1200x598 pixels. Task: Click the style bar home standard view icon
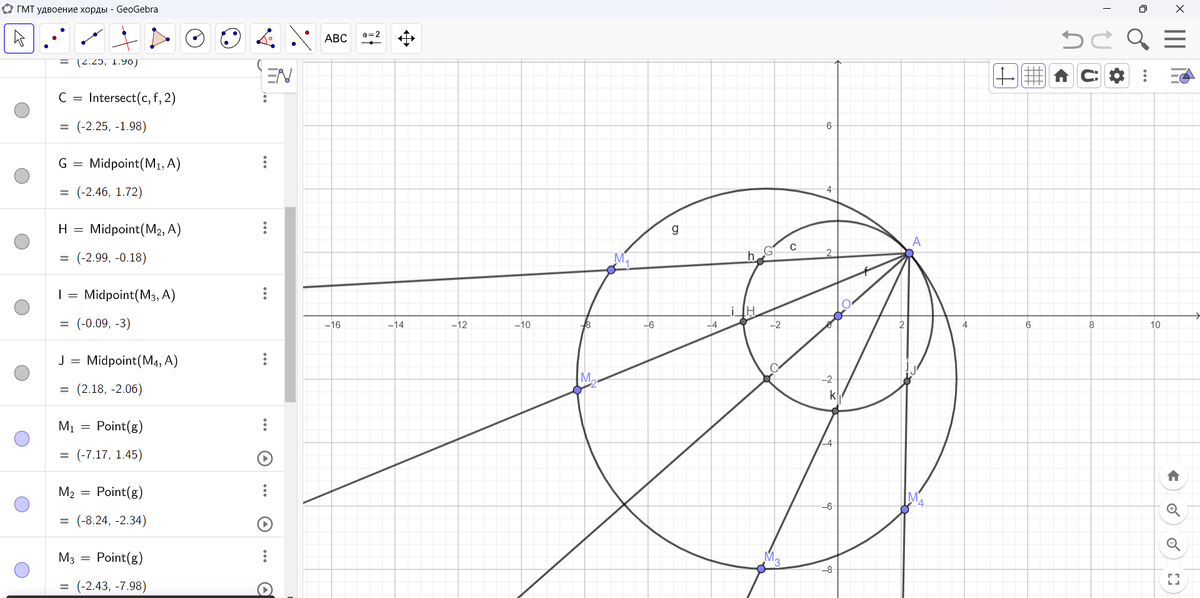[1061, 75]
